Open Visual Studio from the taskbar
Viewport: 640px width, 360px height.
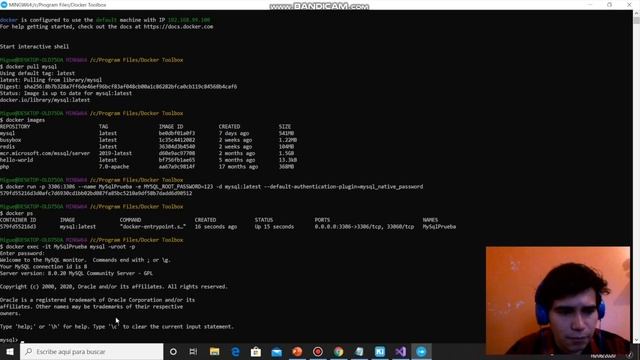pos(400,351)
